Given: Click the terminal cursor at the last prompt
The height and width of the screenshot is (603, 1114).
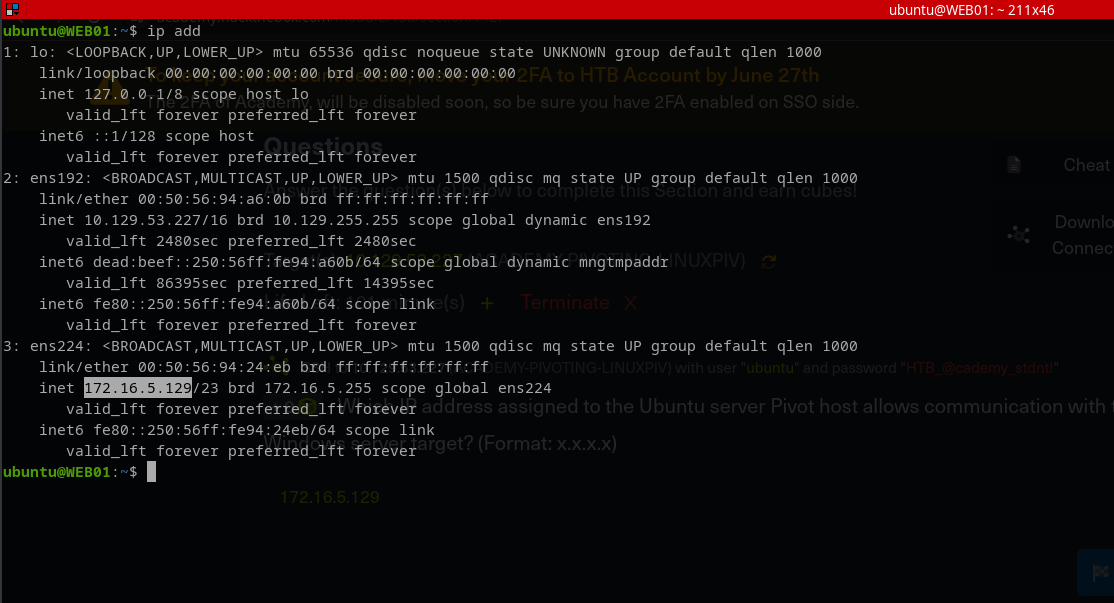Looking at the screenshot, I should (x=151, y=472).
